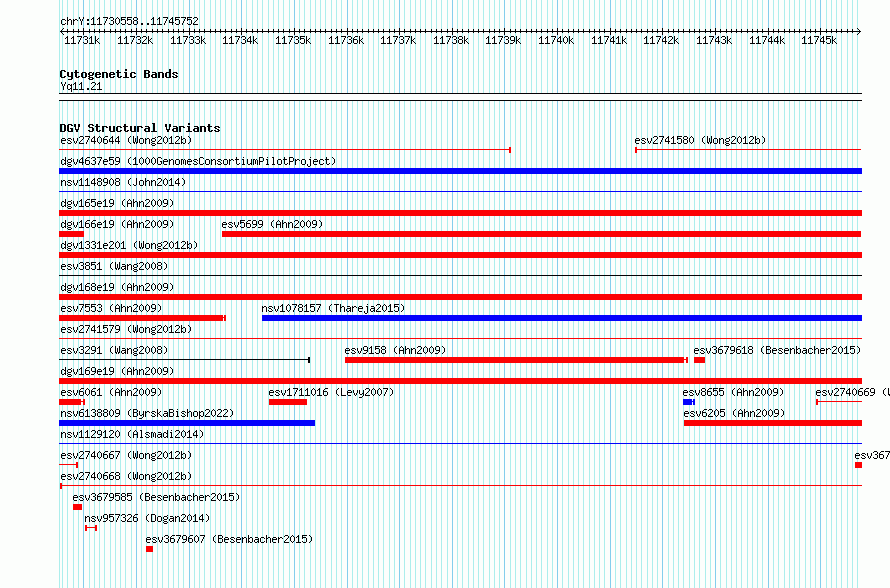Click the esv2741580 (Wong2012b) variant label
This screenshot has height=588, width=890.
pyautogui.click(x=700, y=140)
